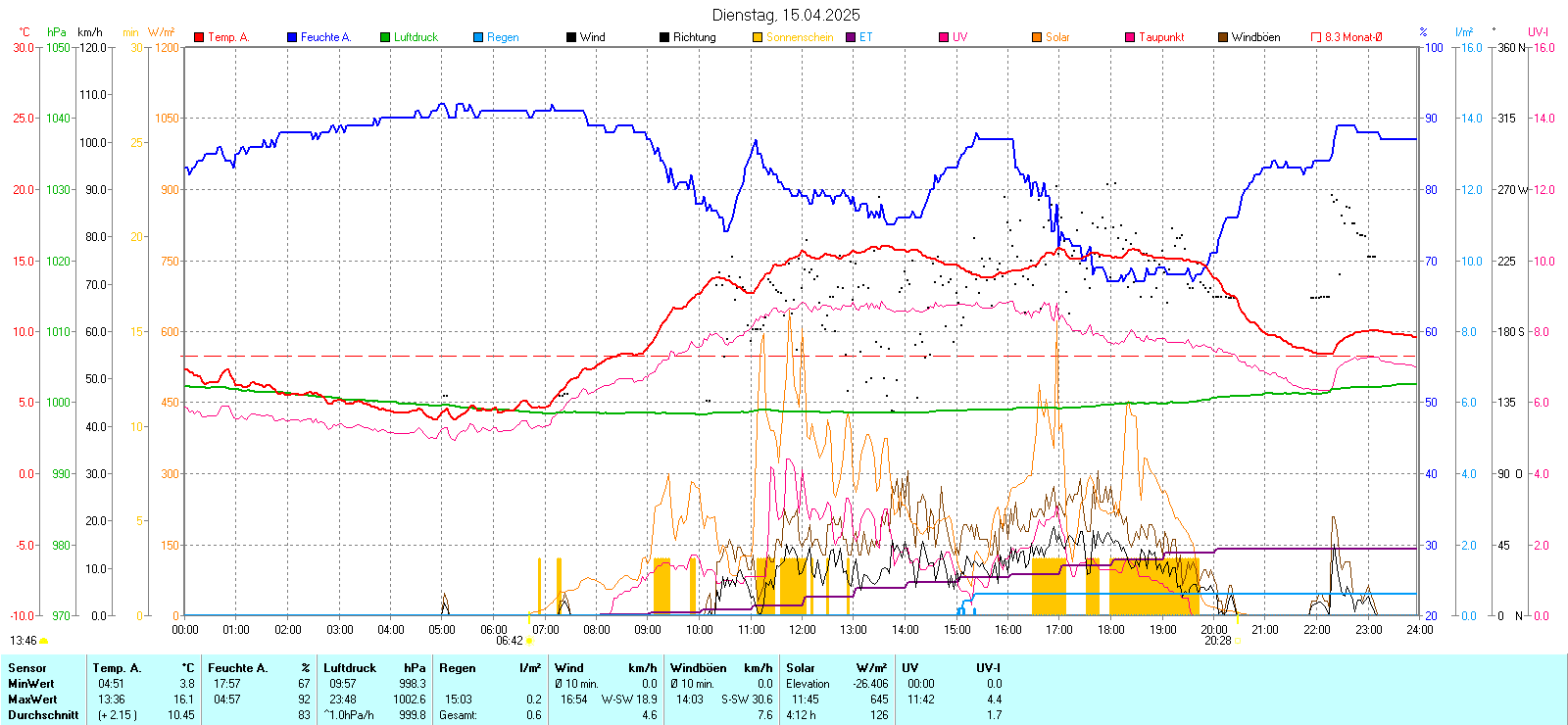This screenshot has width=1568, height=725.
Task: Click the purple ET legend square
Action: point(851,37)
